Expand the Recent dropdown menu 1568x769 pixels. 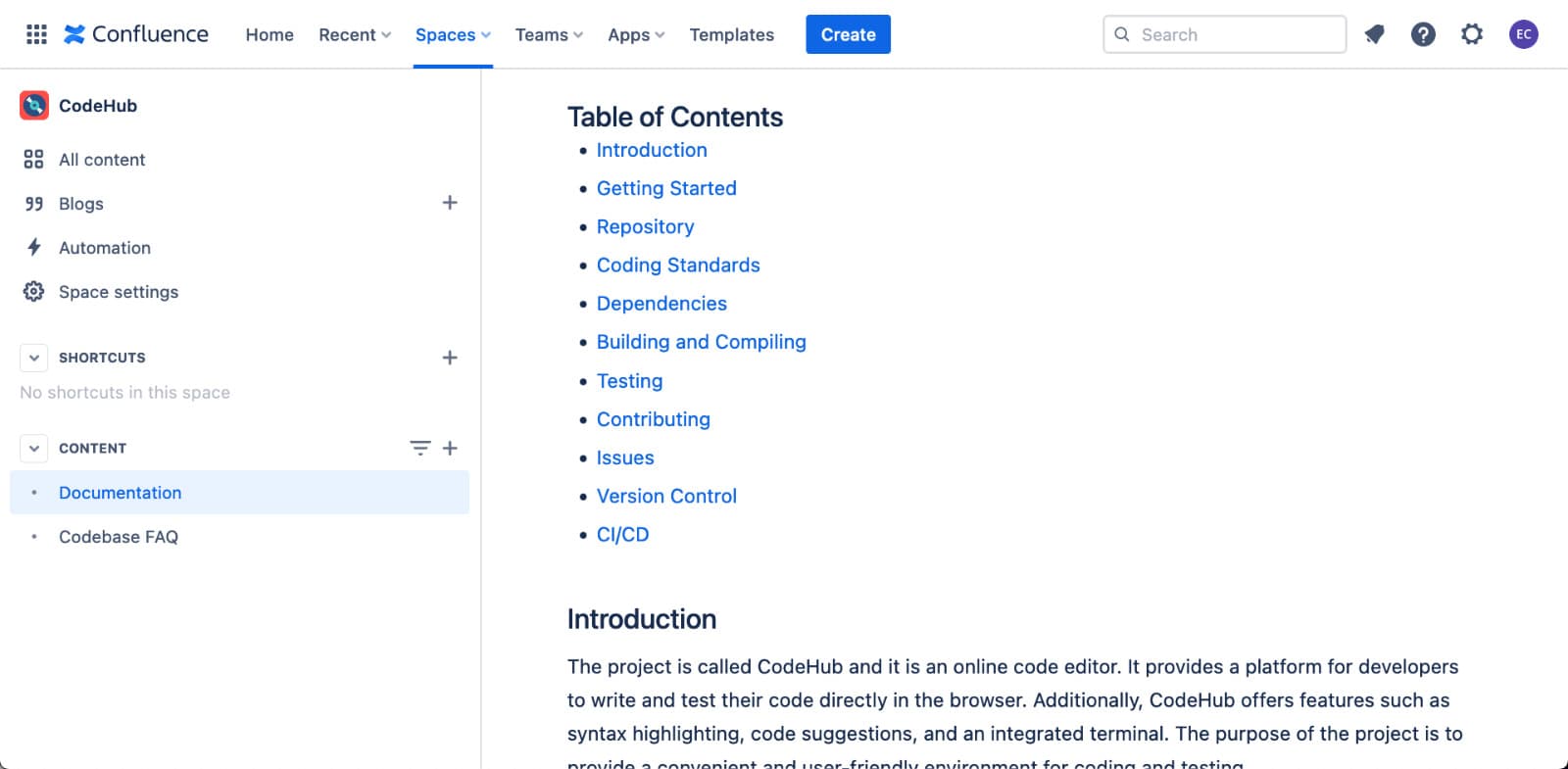pyautogui.click(x=354, y=34)
